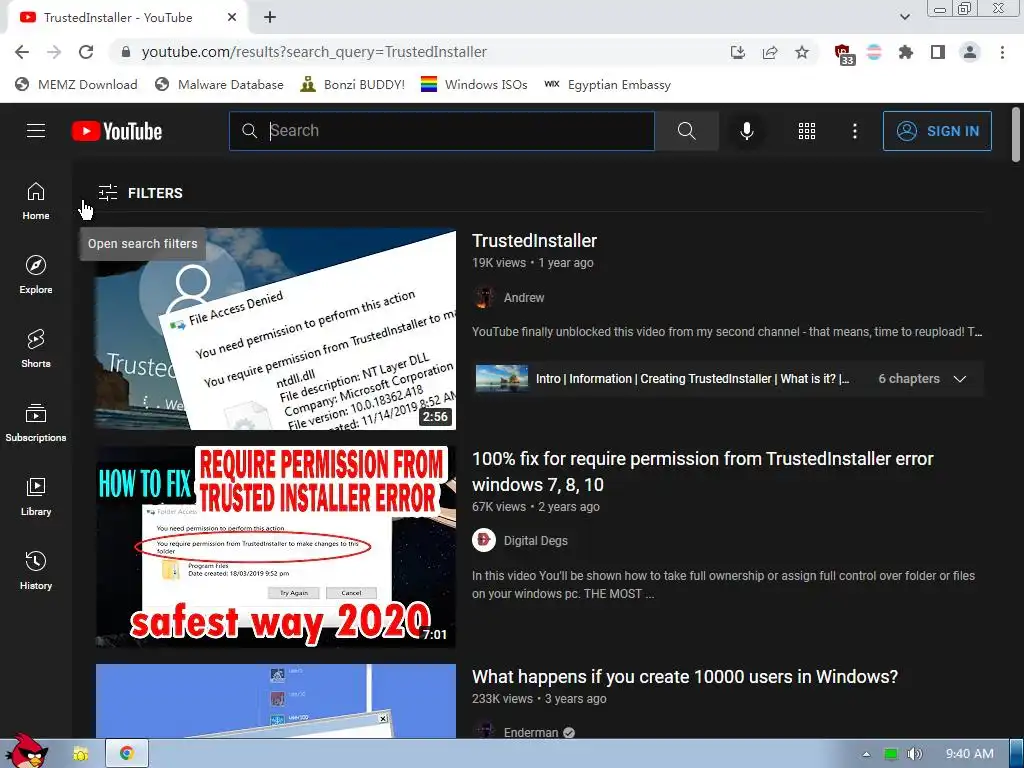The width and height of the screenshot is (1024, 768).
Task: Reload the page with the refresh icon
Action: (x=86, y=52)
